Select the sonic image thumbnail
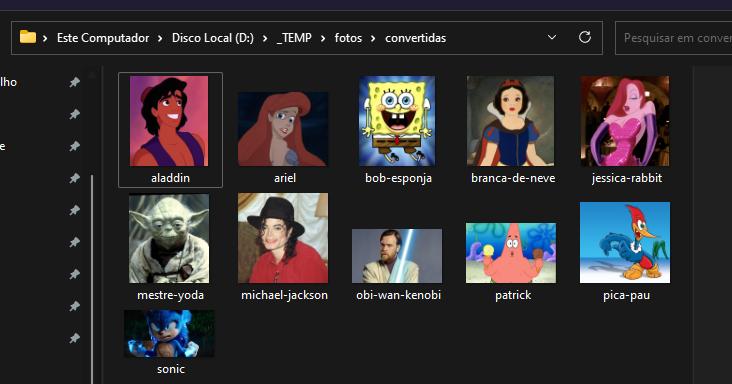 [x=169, y=334]
